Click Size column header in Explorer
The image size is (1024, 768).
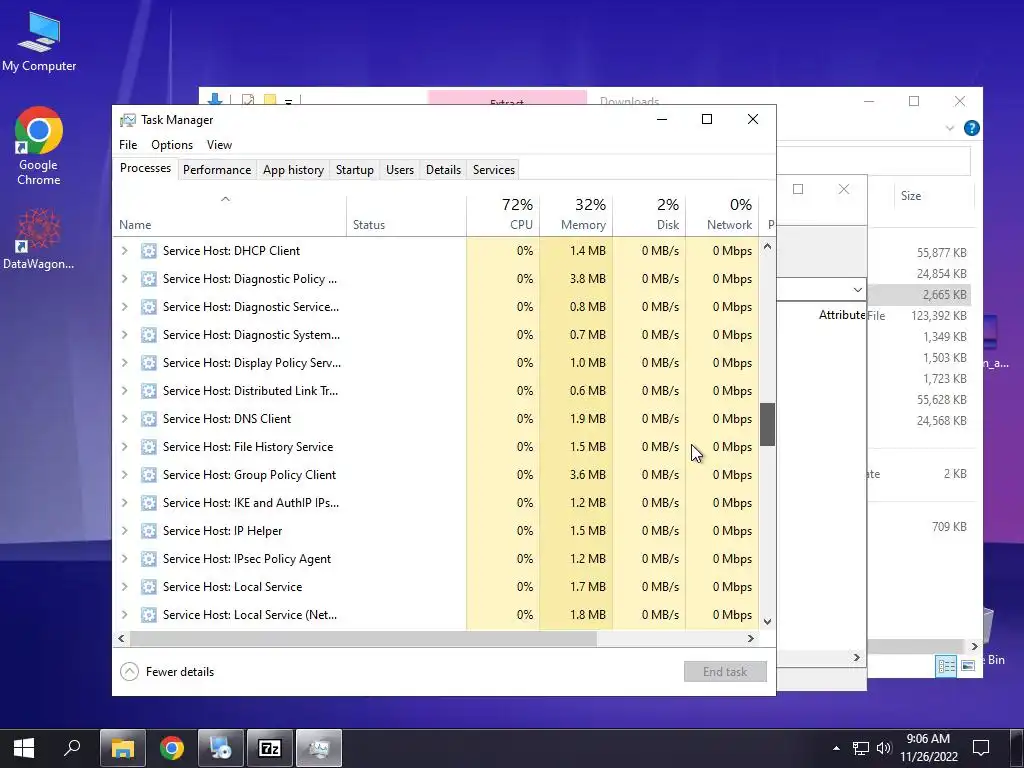933,196
